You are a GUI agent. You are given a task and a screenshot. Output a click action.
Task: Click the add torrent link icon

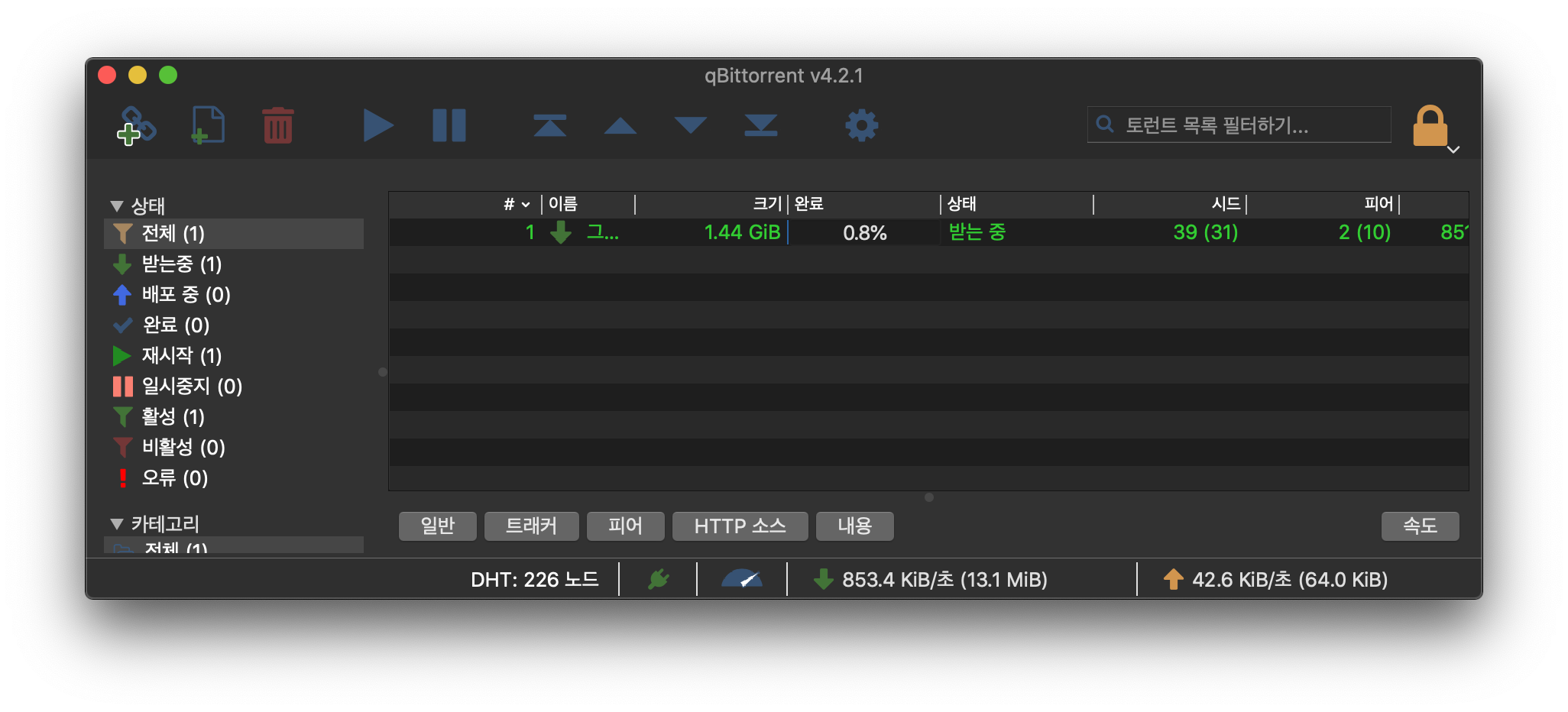coord(136,125)
